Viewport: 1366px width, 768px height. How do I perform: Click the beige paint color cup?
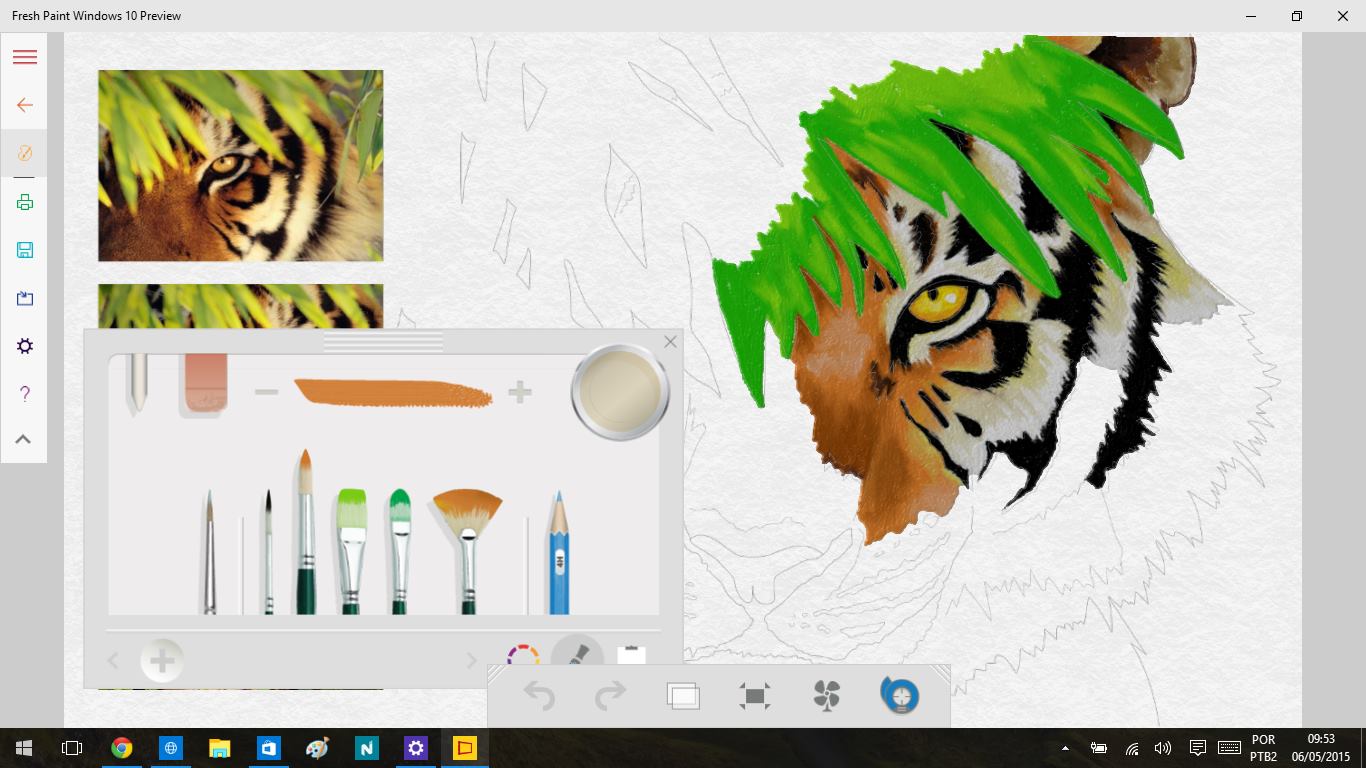[619, 392]
